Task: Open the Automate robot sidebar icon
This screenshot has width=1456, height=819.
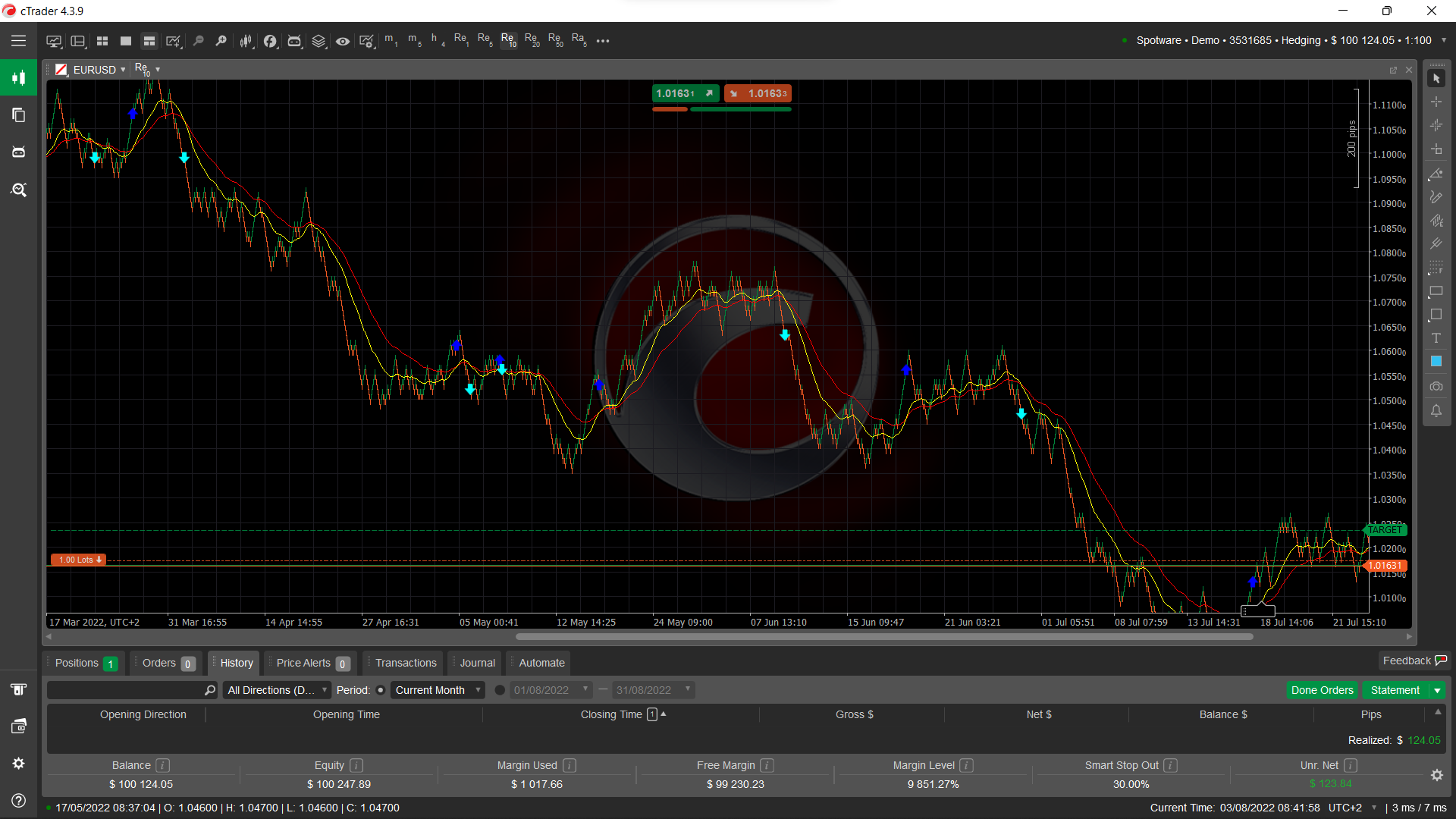Action: point(18,152)
